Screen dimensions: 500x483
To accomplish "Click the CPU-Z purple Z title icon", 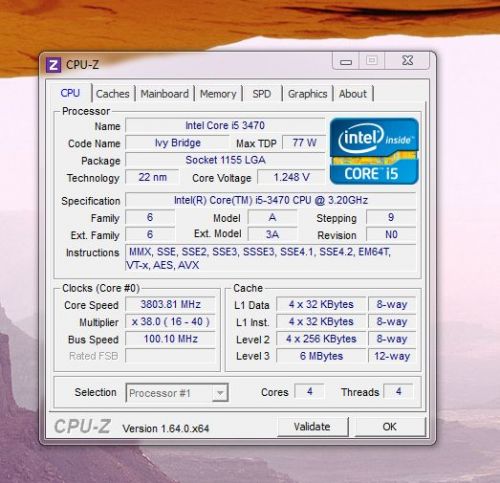I will click(53, 65).
